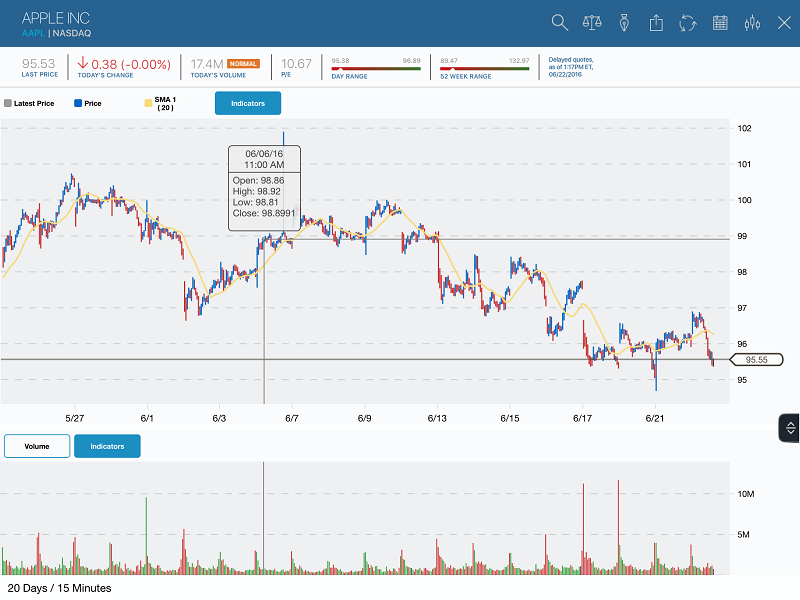Image resolution: width=800 pixels, height=600 pixels.
Task: Click the 95.53 last price value
Action: [38, 64]
